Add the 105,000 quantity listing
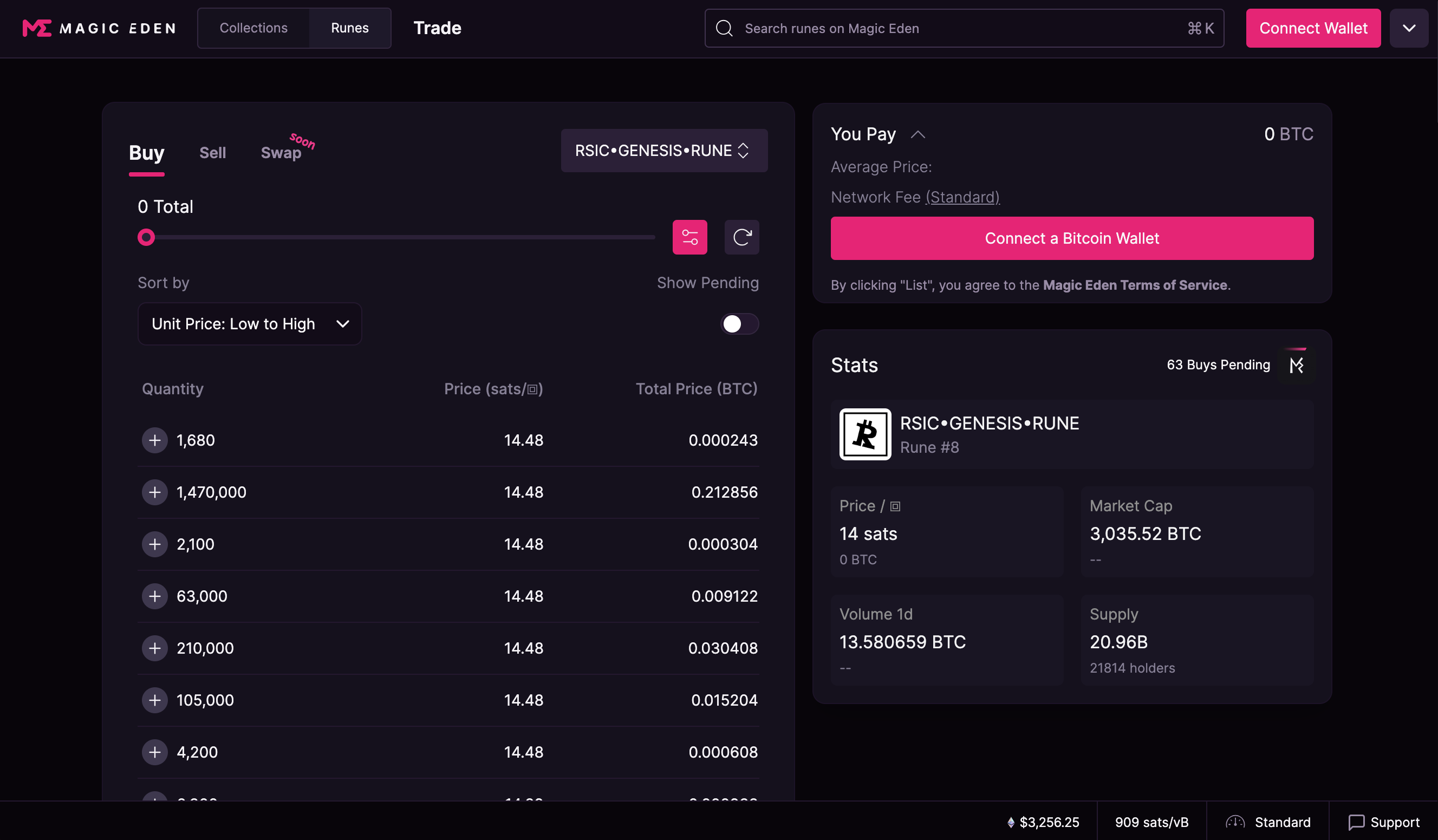 155,700
